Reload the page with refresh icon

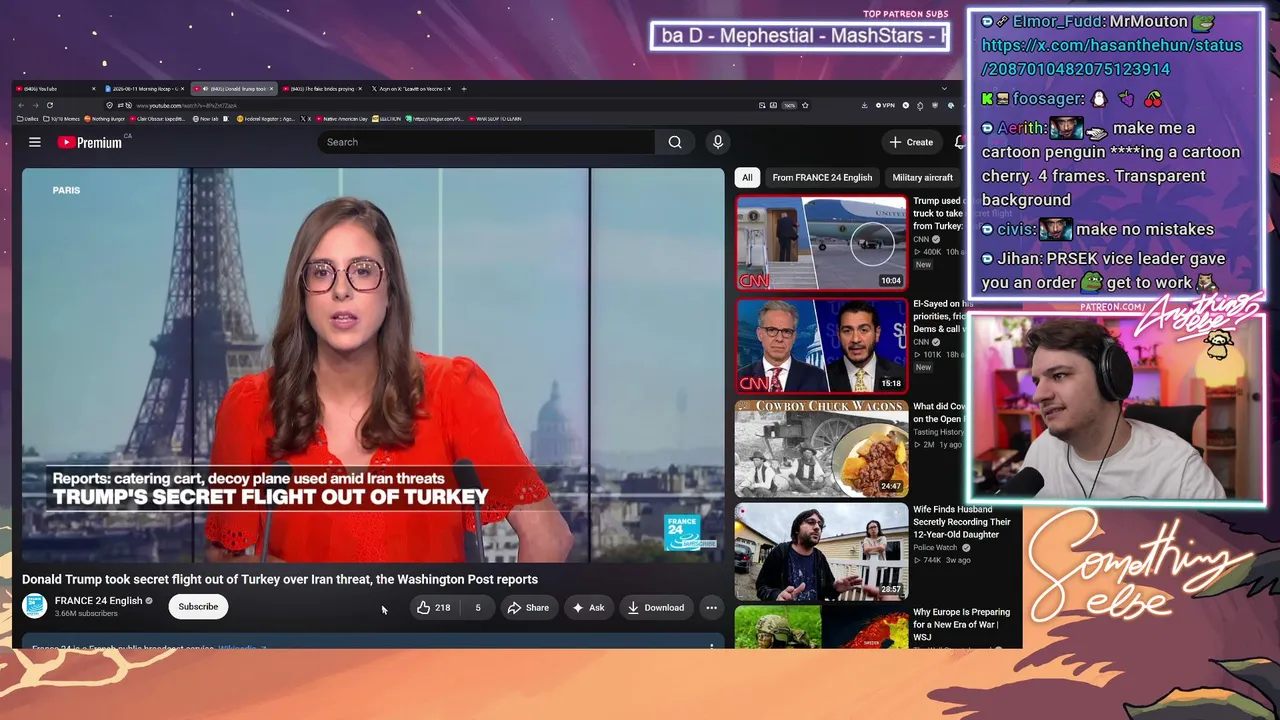pos(49,105)
